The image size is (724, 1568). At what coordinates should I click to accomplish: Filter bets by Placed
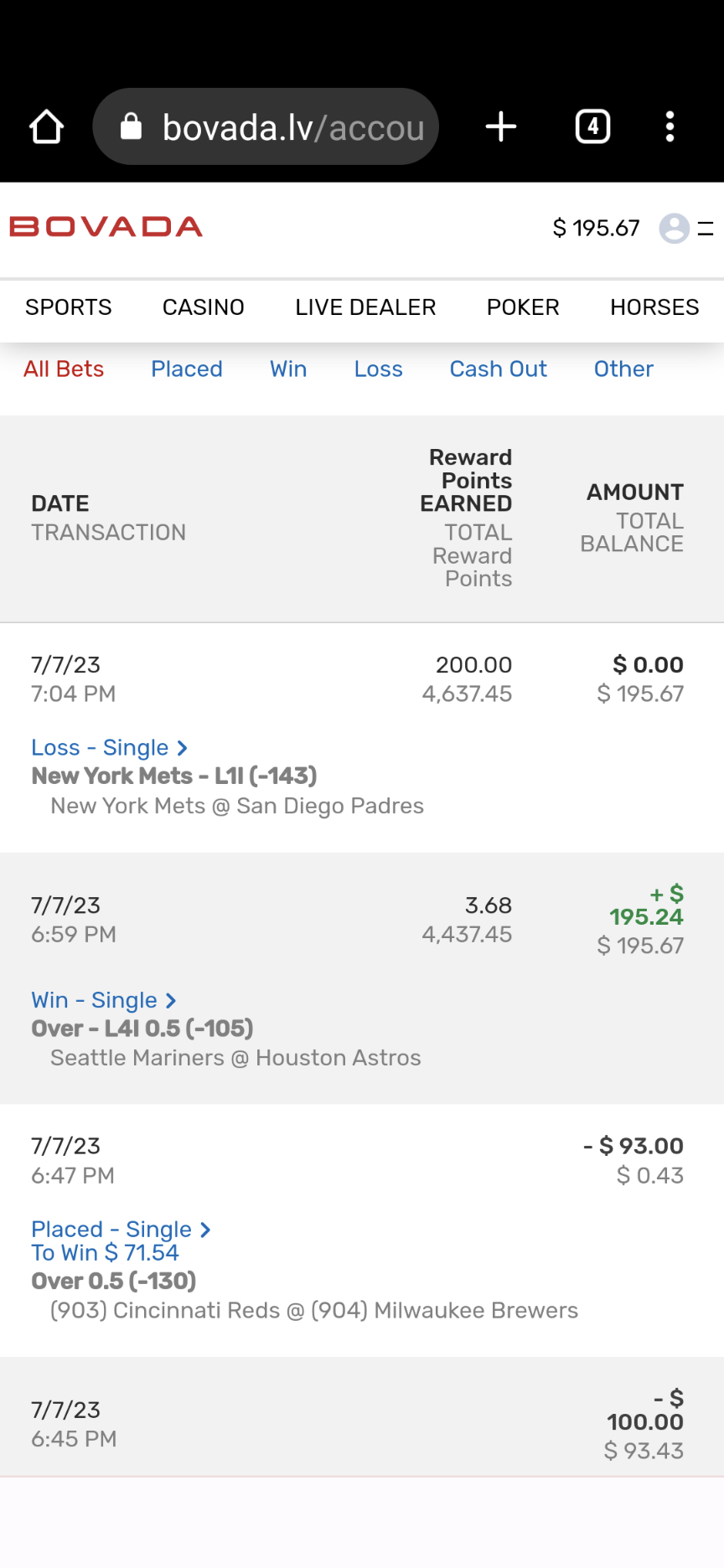click(x=187, y=369)
